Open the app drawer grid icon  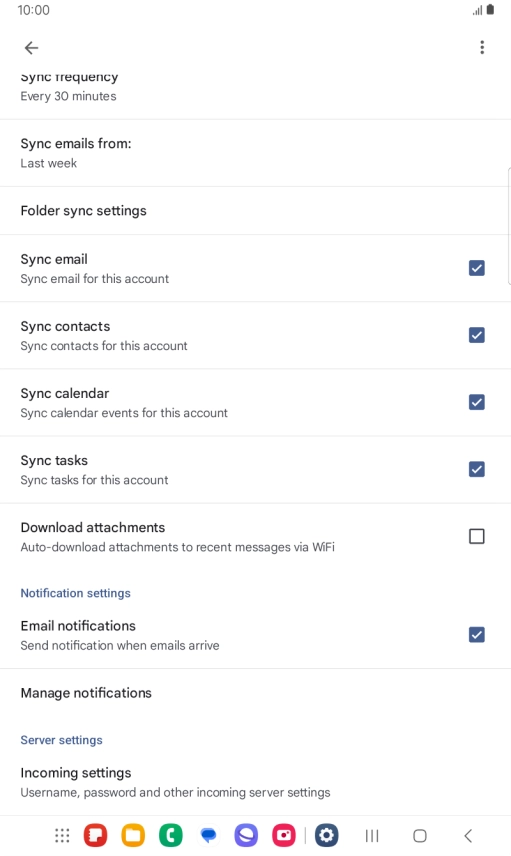click(x=62, y=835)
